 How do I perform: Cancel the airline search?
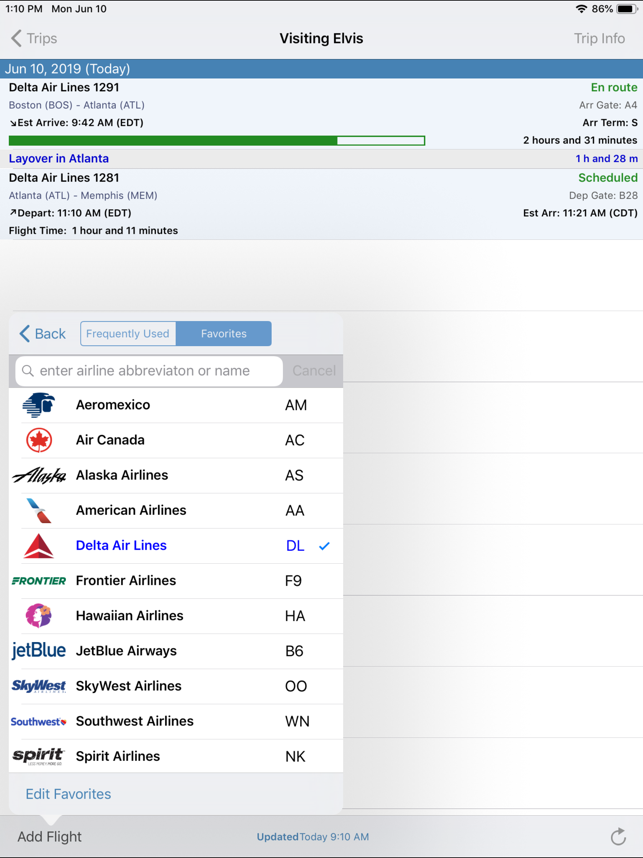[x=314, y=371]
